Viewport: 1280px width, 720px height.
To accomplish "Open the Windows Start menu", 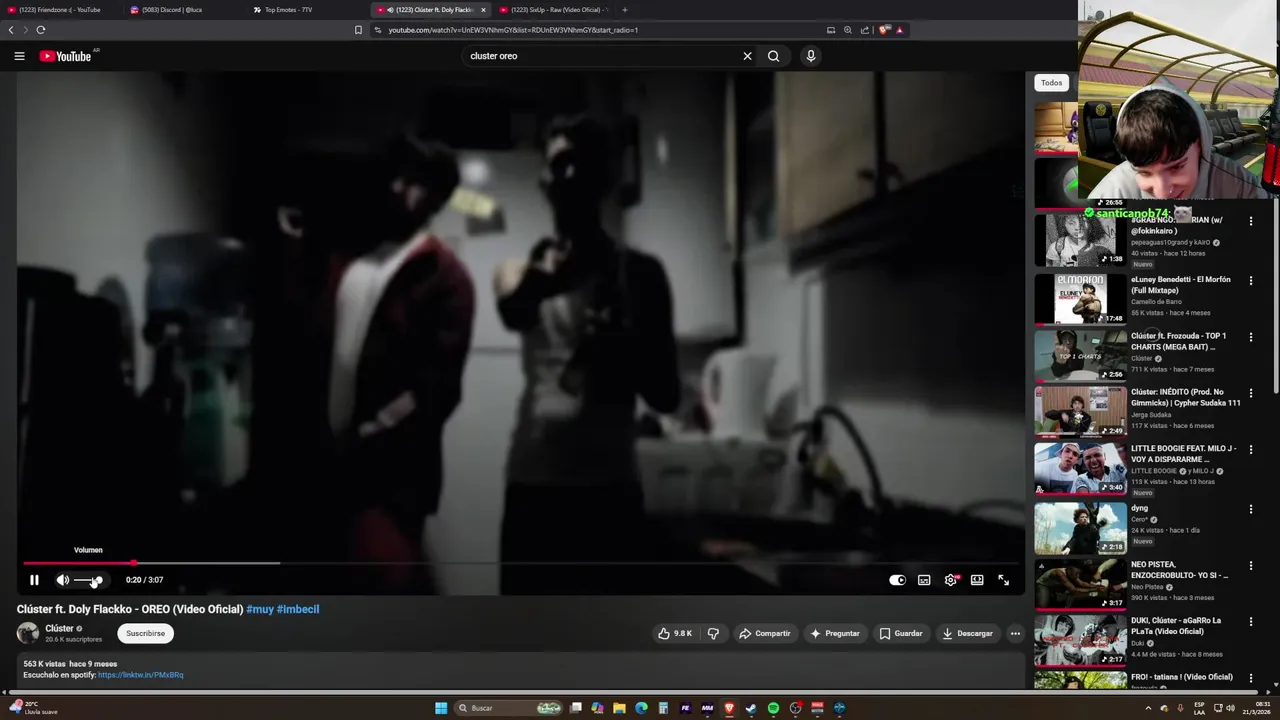I will click(441, 708).
